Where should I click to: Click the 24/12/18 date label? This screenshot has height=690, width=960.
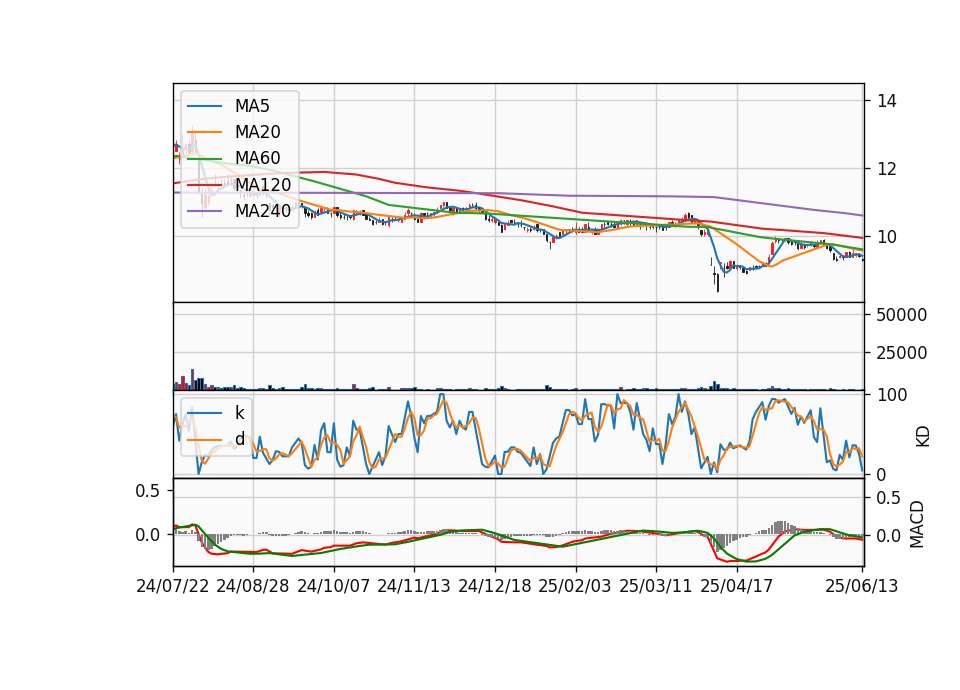pyautogui.click(x=495, y=586)
